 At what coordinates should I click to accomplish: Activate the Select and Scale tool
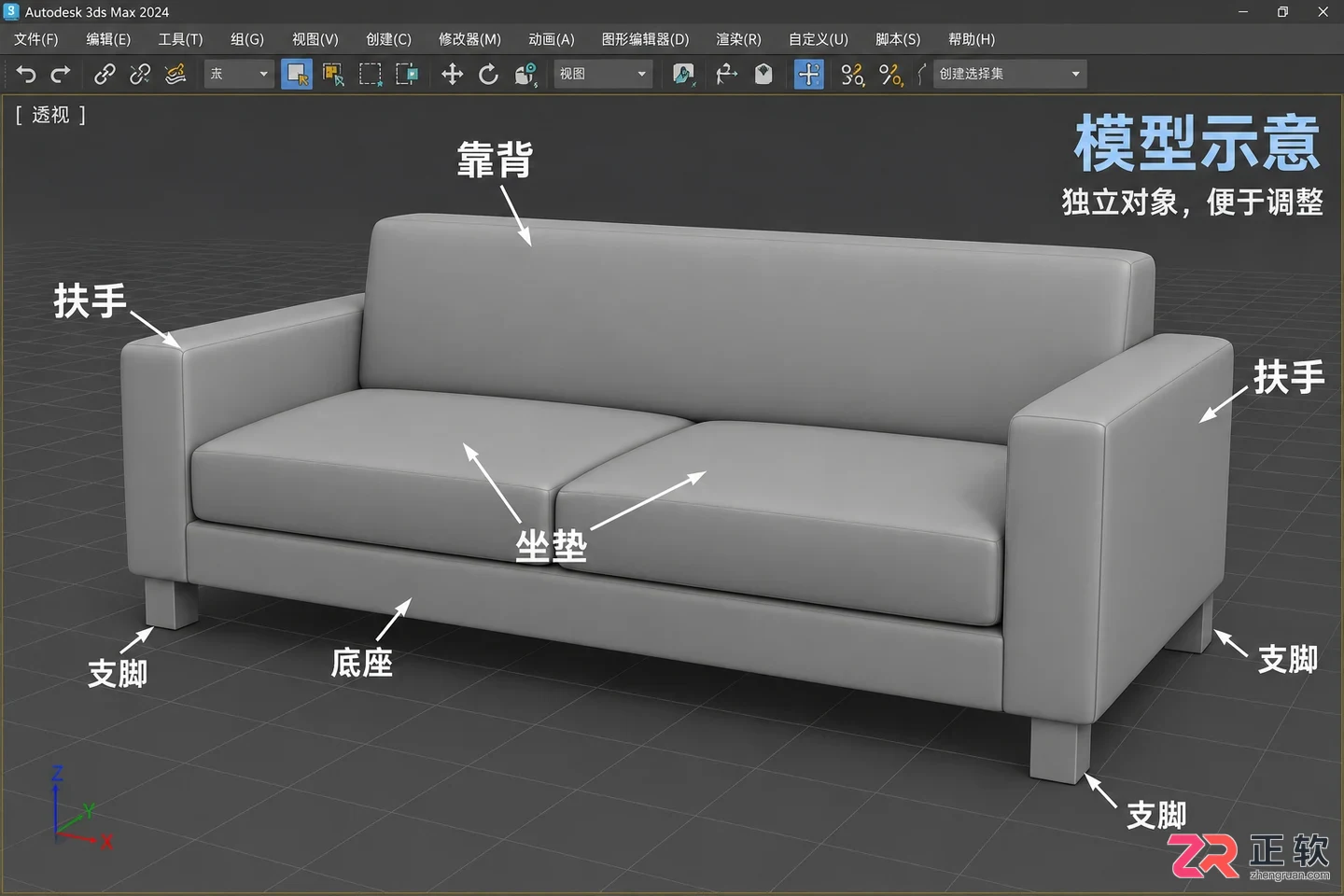click(525, 75)
